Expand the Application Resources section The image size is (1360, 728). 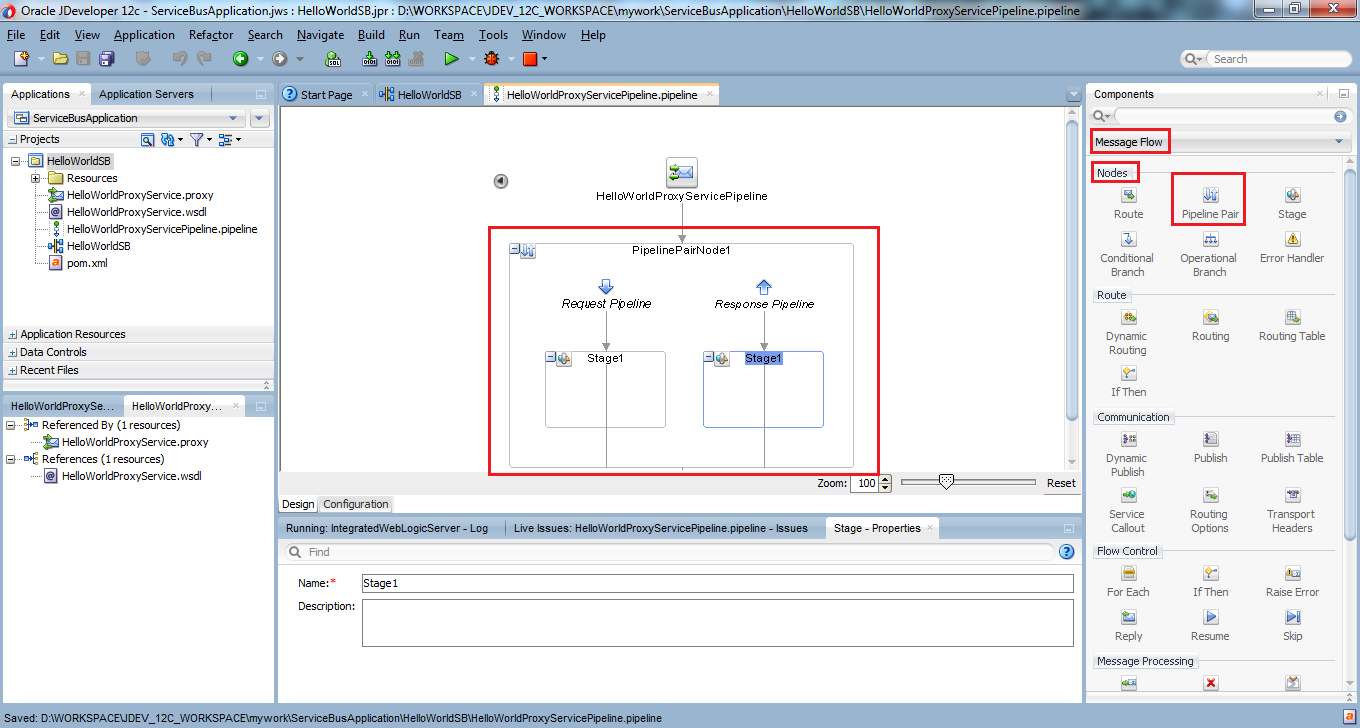pos(13,334)
